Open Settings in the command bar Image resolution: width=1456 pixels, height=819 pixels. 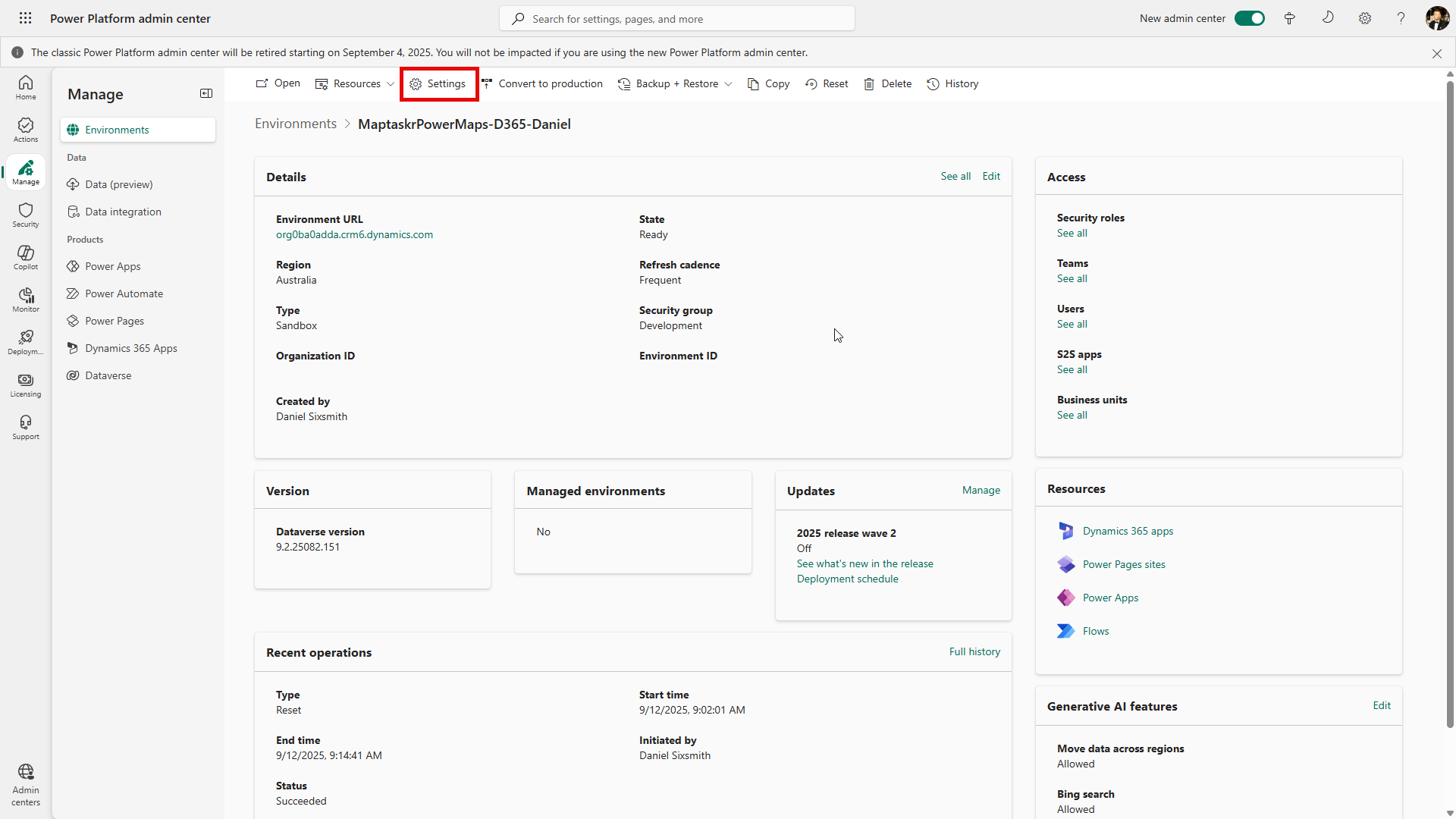click(438, 83)
